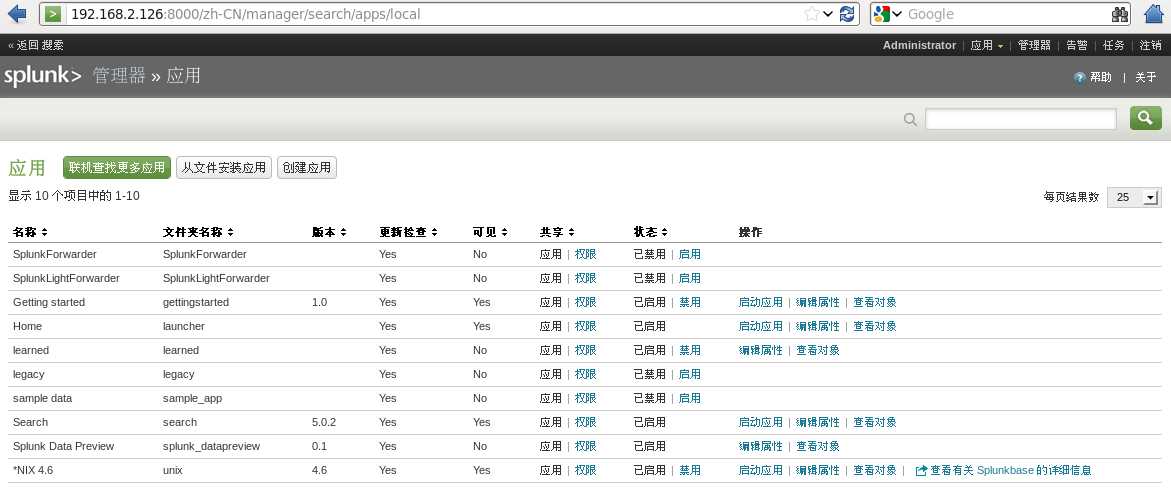The height and width of the screenshot is (499, 1171).
Task: Click 启动应用 for *NIX 4.6
Action: coord(760,471)
